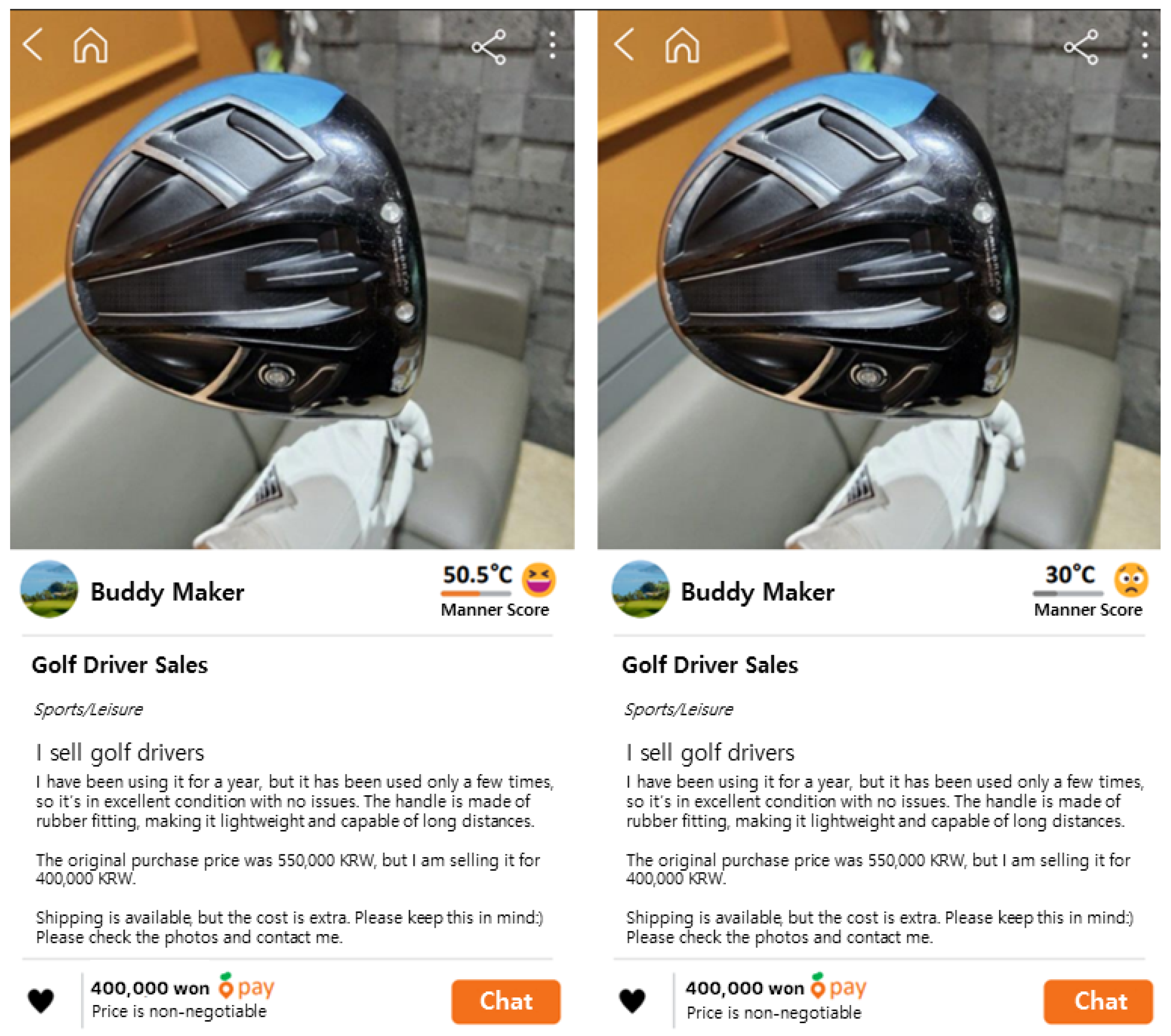Viewport: 1171px width, 1036px height.
Task: Open the golf driver photo in the right listing
Action: pyautogui.click(x=879, y=279)
